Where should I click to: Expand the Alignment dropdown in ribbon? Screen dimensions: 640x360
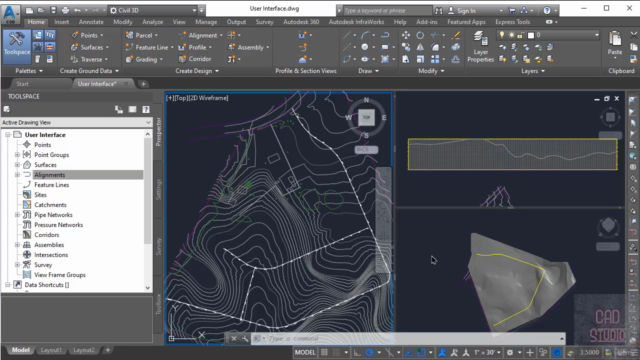coord(221,36)
